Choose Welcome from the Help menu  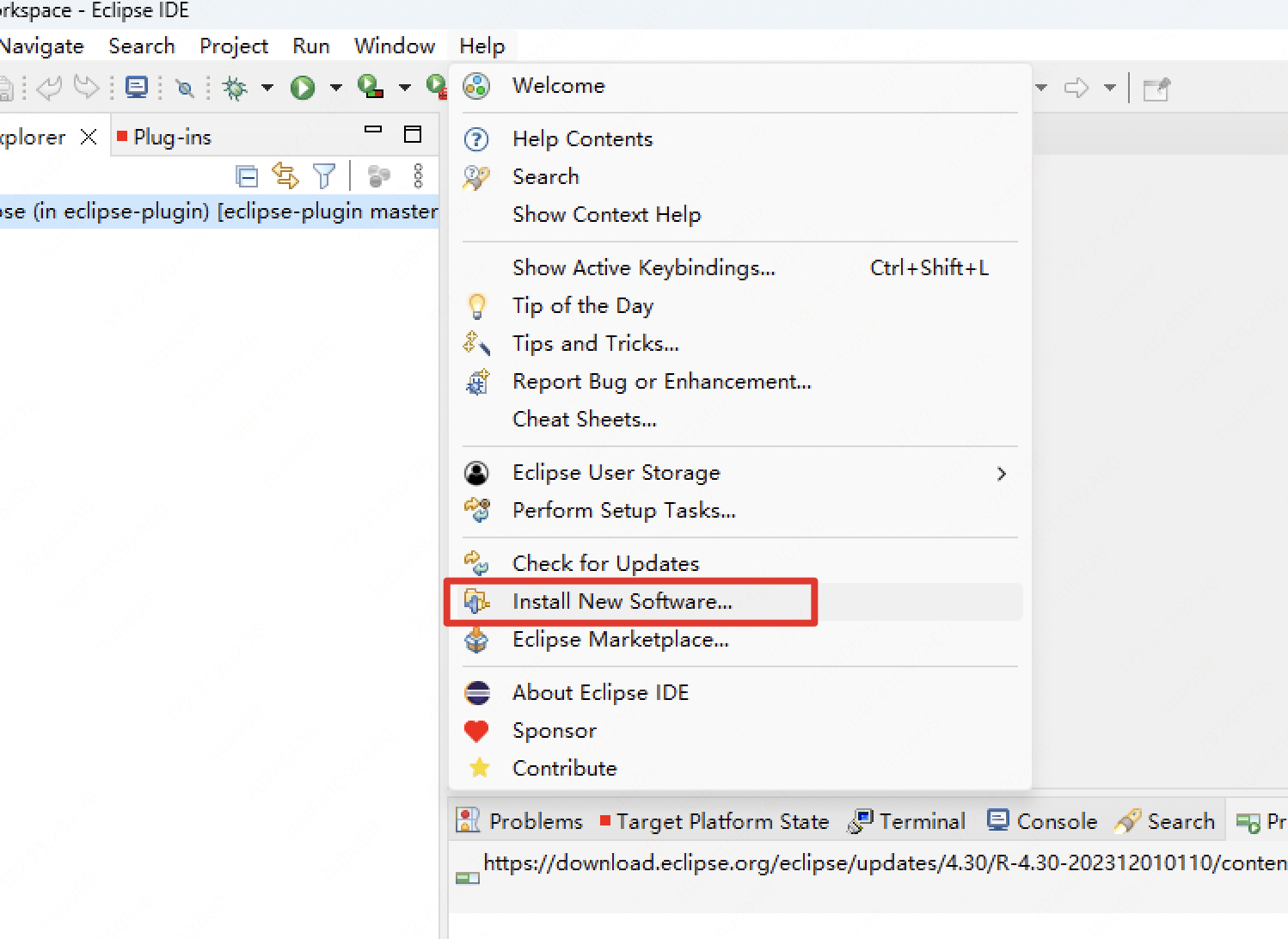739,86
